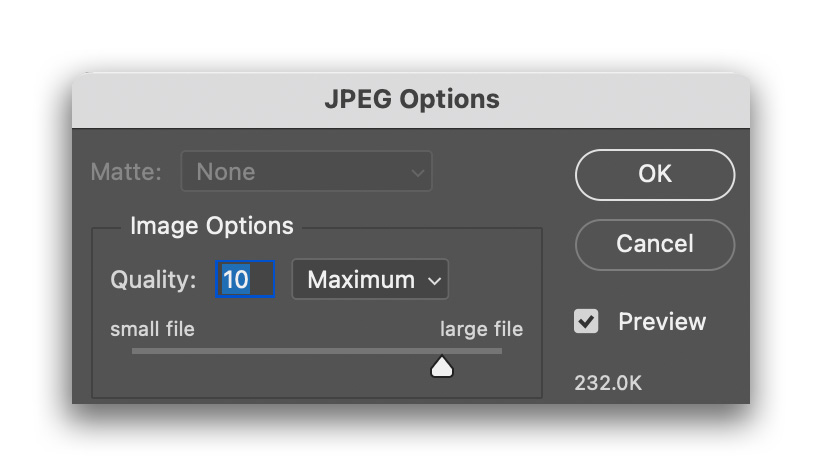The image size is (822, 476).
Task: Click the chevron in the Maximum dropdown
Action: [x=434, y=281]
